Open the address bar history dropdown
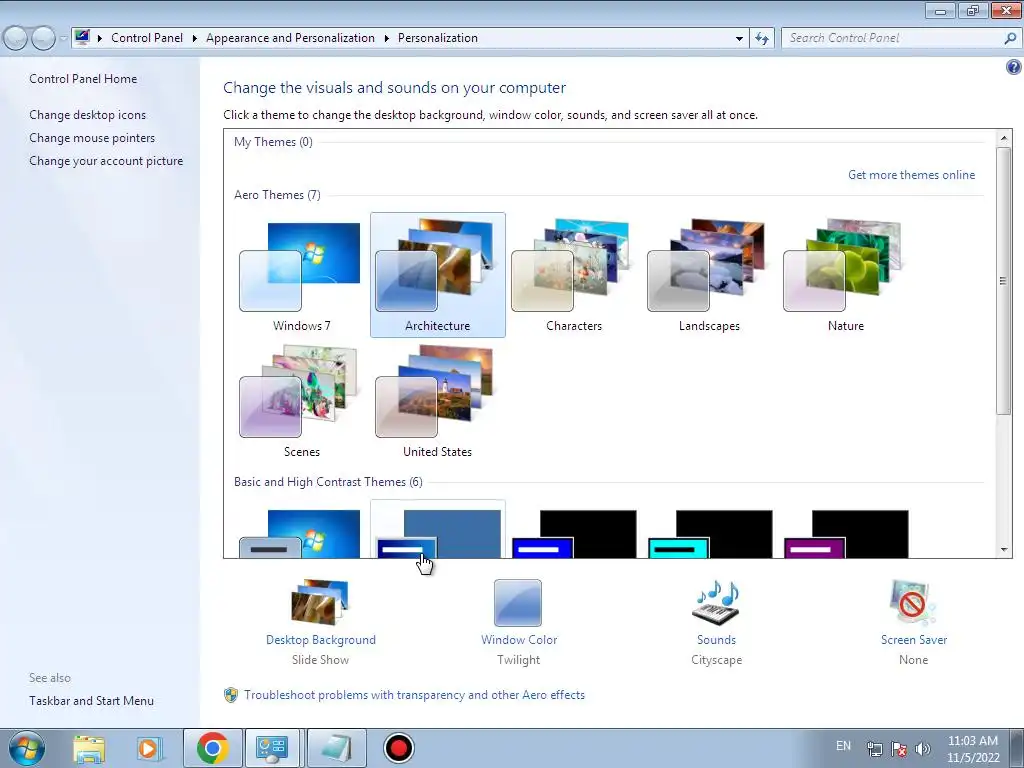 coord(739,39)
